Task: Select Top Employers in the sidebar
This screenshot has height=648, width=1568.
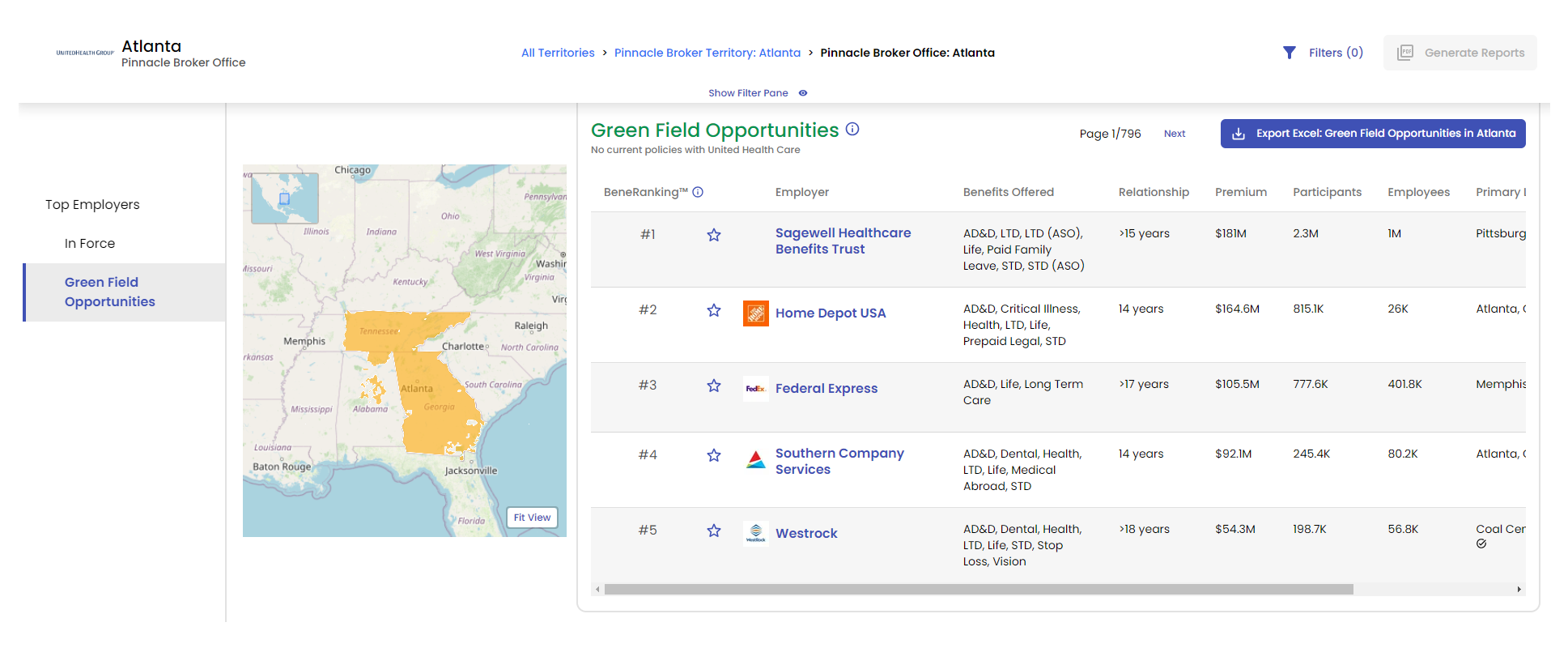Action: pyautogui.click(x=92, y=205)
